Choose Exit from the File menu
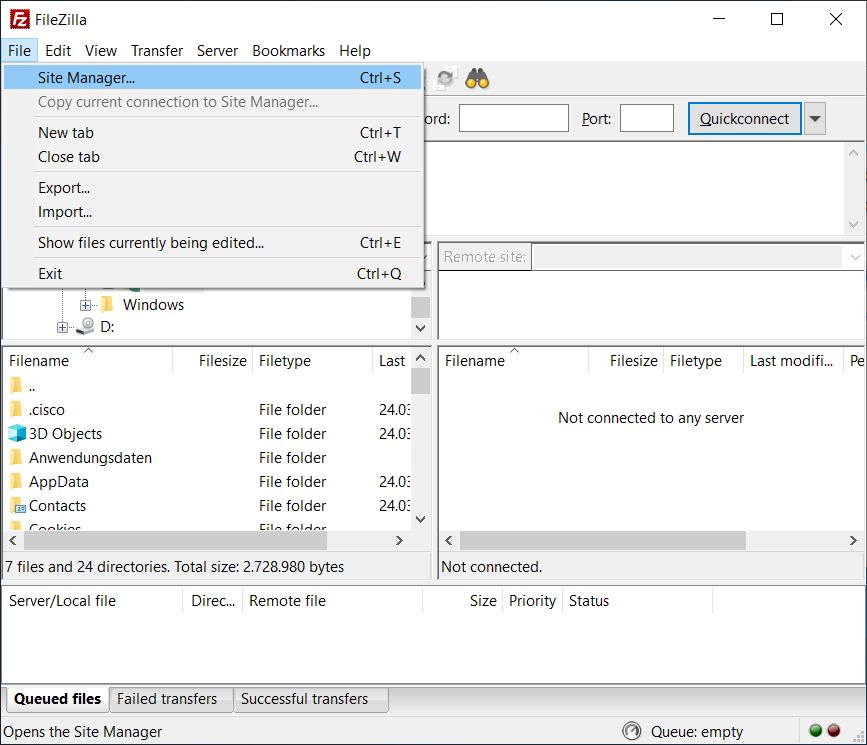 213,274
